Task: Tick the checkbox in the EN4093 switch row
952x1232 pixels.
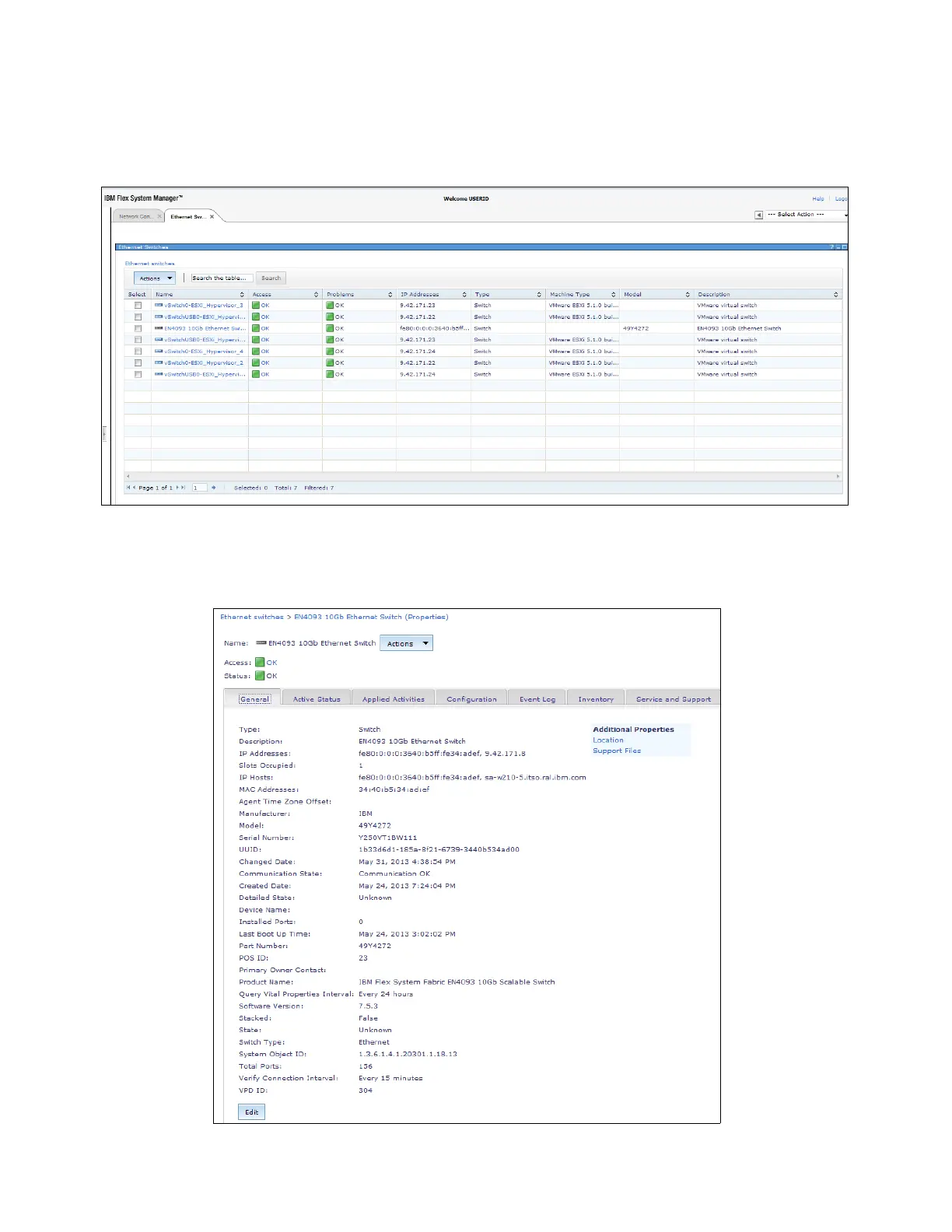Action: [x=138, y=328]
